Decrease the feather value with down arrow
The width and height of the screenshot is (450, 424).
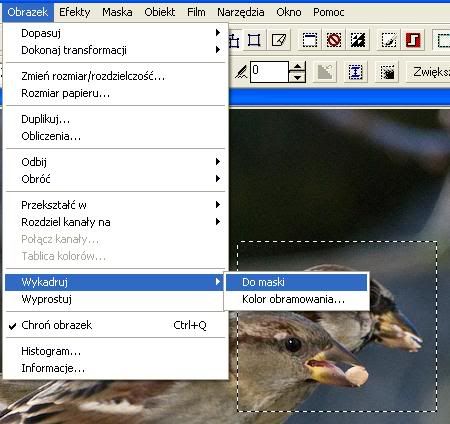tap(297, 77)
